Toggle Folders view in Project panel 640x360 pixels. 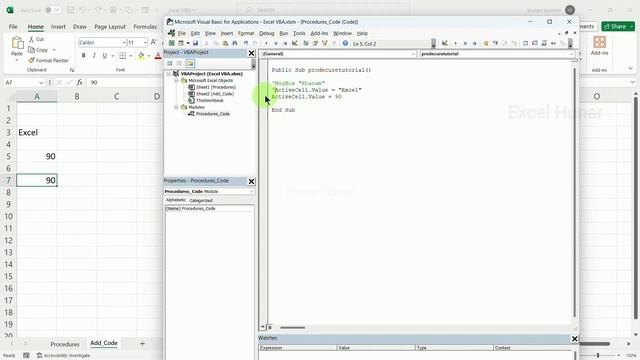[x=189, y=63]
